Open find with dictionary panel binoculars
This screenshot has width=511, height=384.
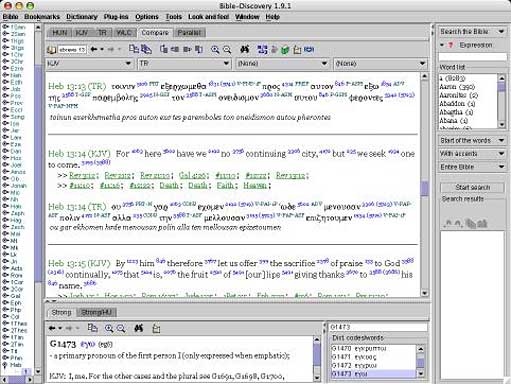click(139, 328)
